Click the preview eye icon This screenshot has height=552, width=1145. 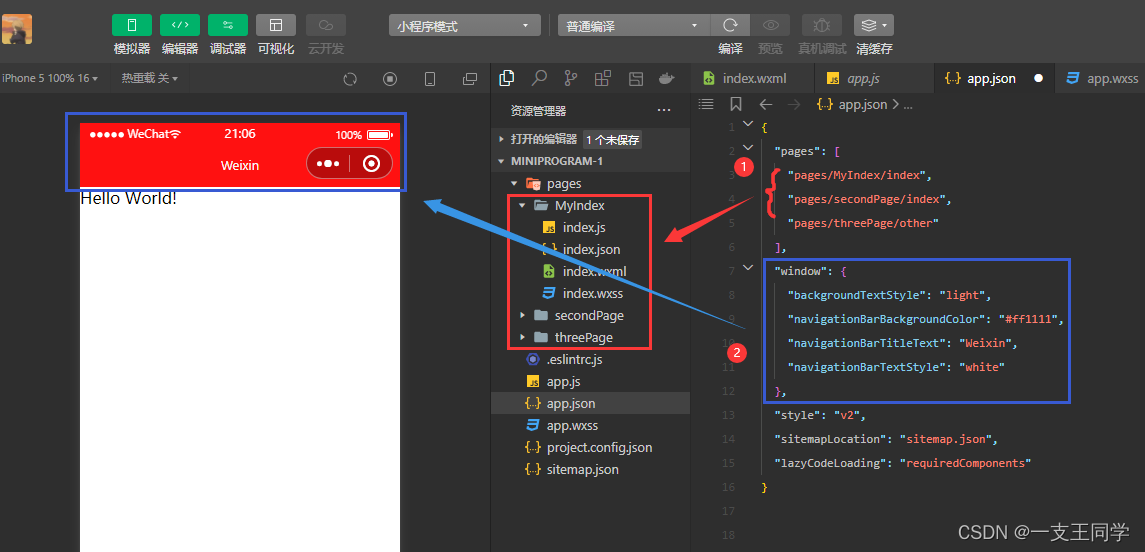click(x=770, y=26)
